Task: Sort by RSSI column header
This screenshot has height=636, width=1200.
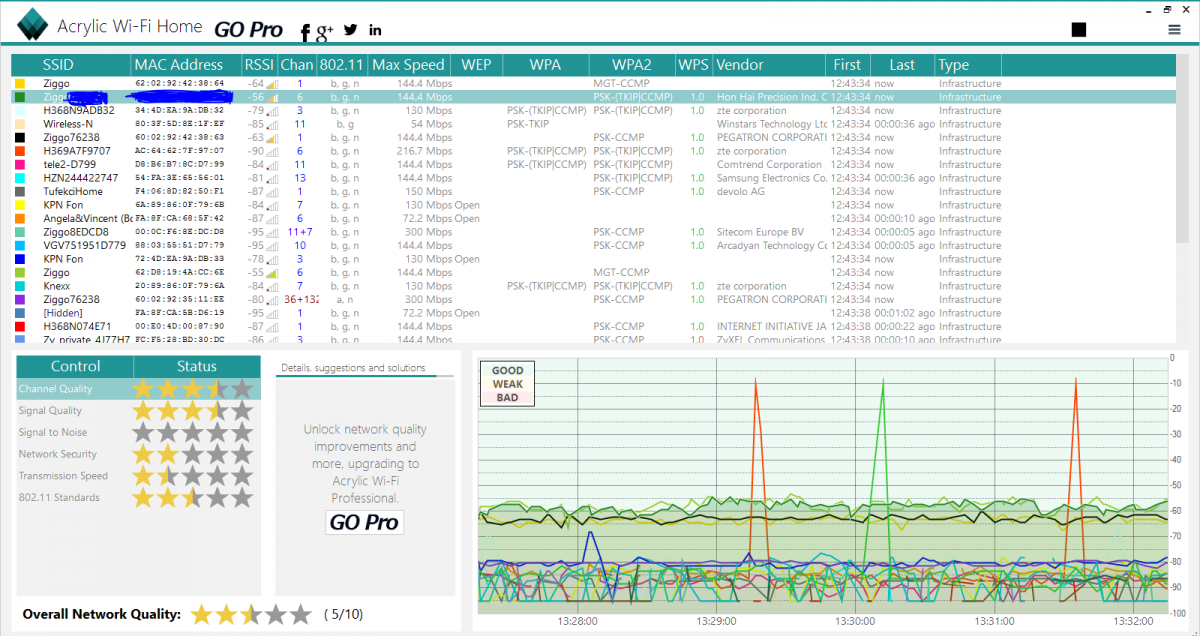Action: [259, 65]
